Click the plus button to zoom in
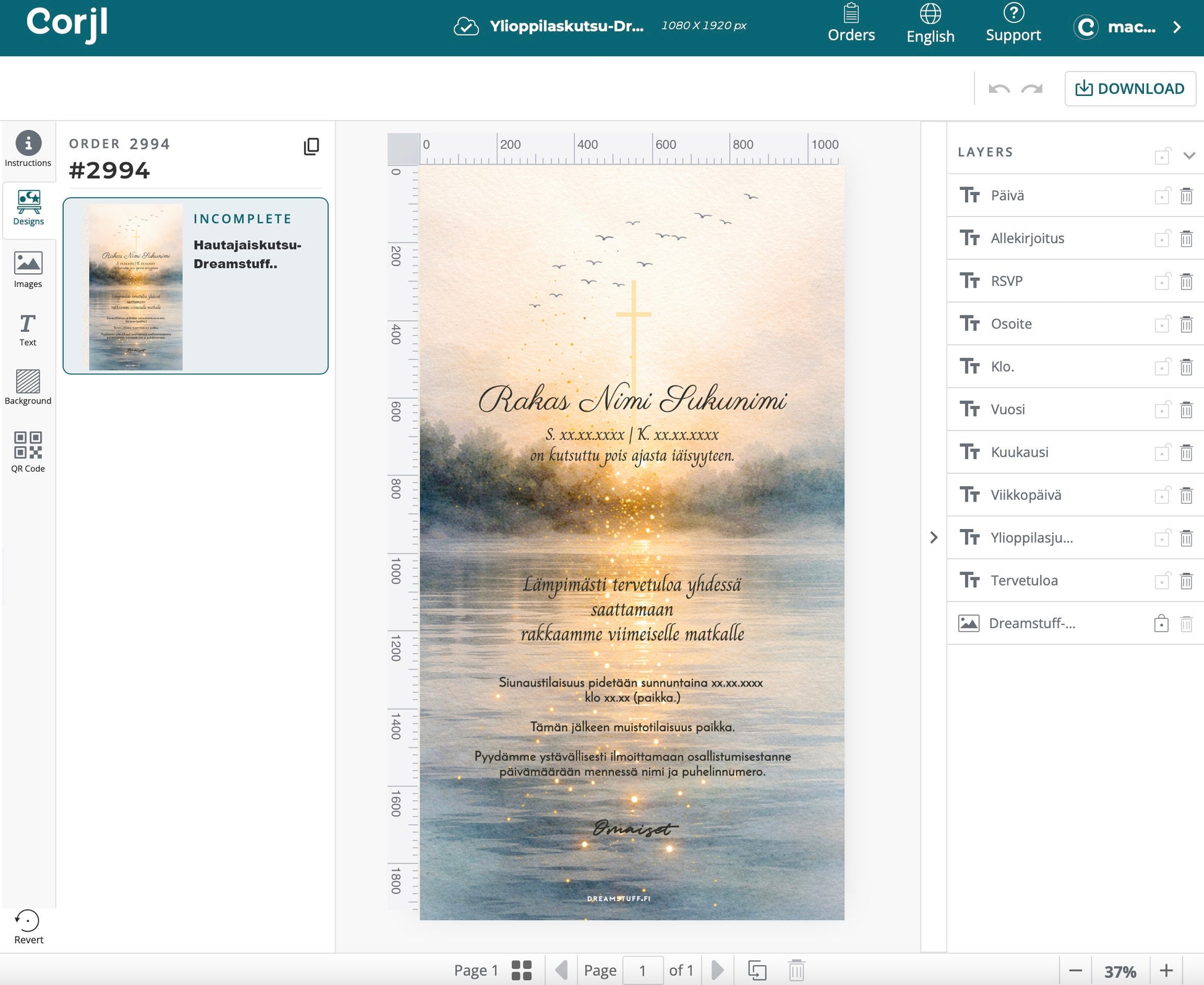 pos(1166,970)
